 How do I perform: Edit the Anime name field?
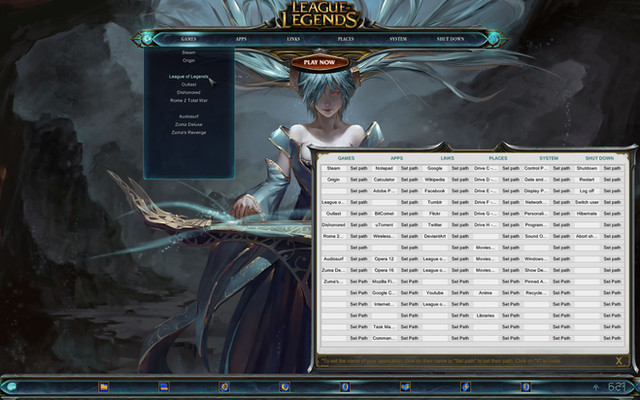pyautogui.click(x=485, y=293)
